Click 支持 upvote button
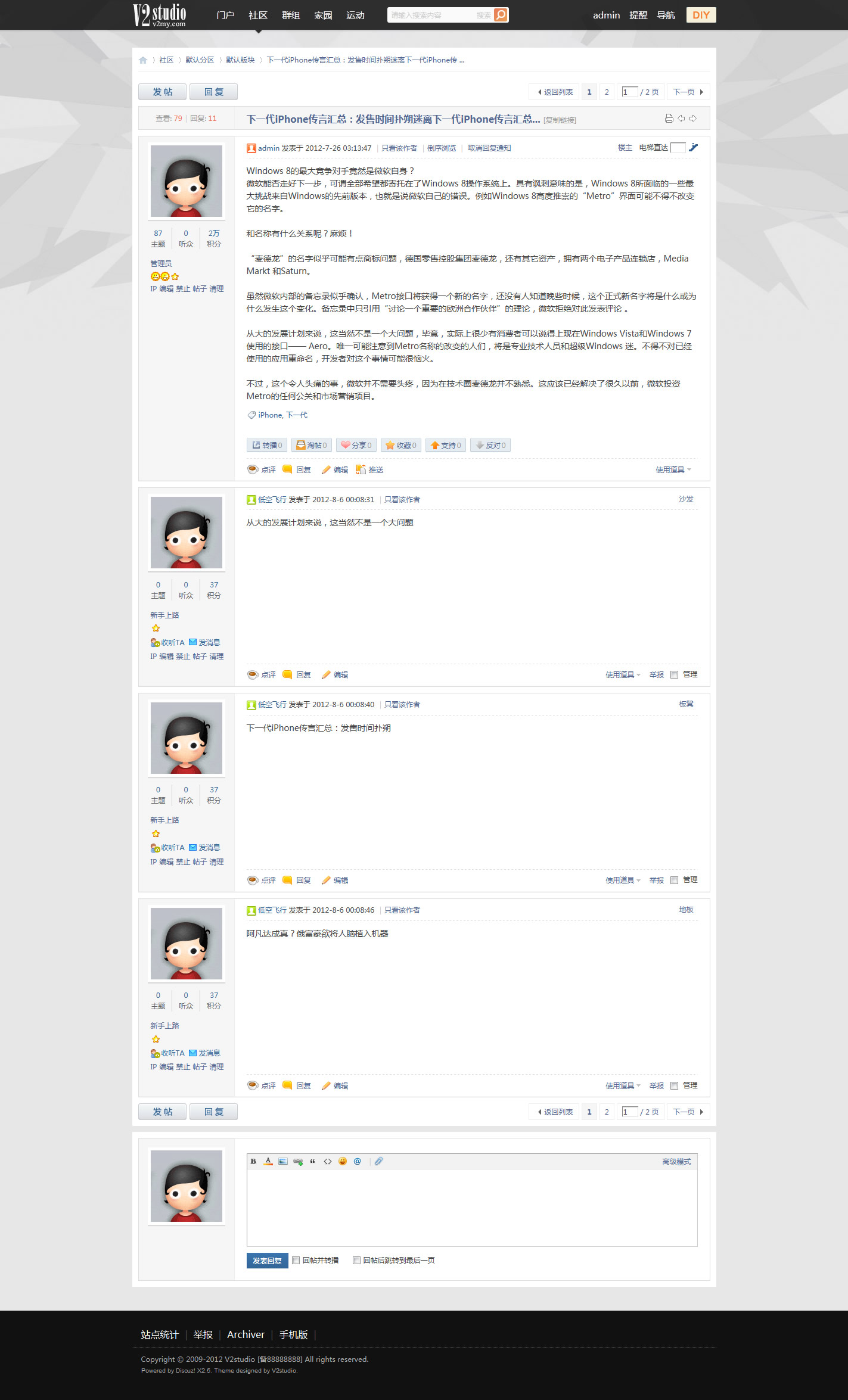848x1400 pixels. 446,445
